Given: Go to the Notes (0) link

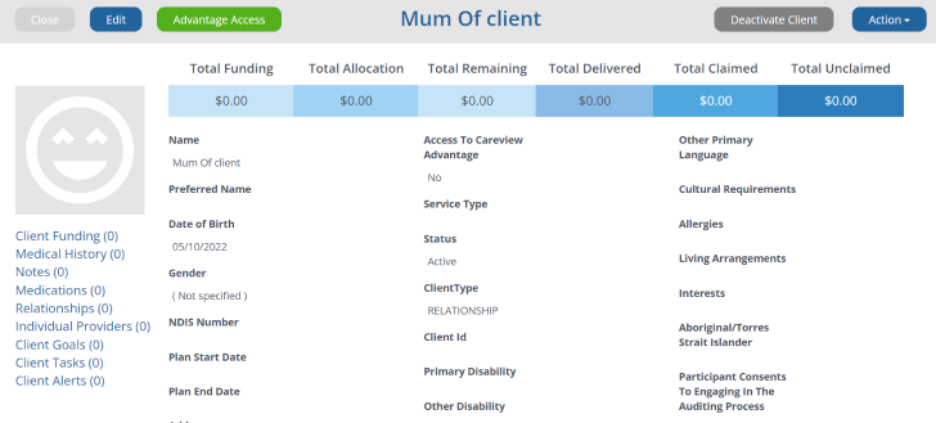Looking at the screenshot, I should [x=42, y=272].
